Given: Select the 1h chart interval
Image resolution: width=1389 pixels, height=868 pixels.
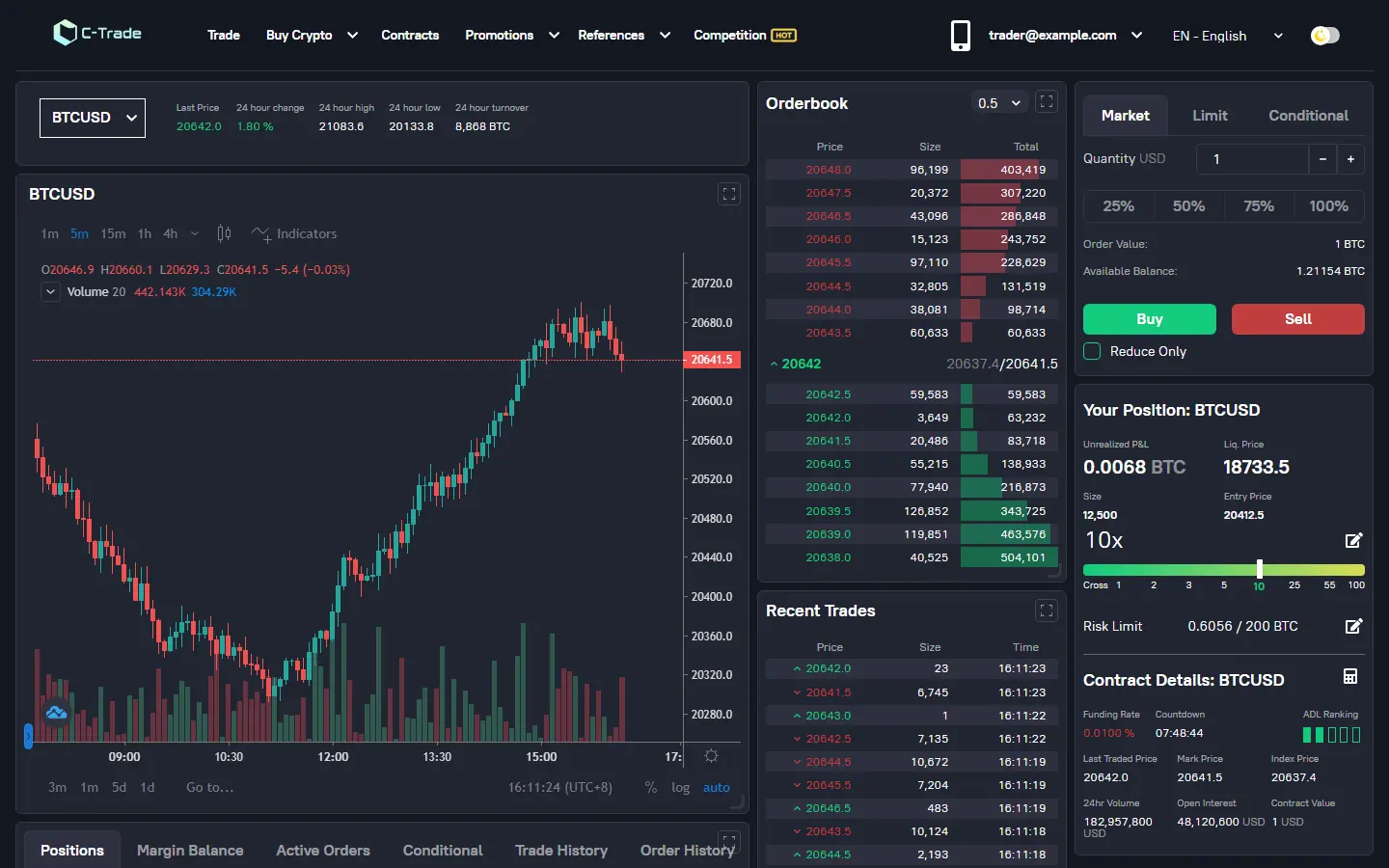Looking at the screenshot, I should [x=145, y=233].
